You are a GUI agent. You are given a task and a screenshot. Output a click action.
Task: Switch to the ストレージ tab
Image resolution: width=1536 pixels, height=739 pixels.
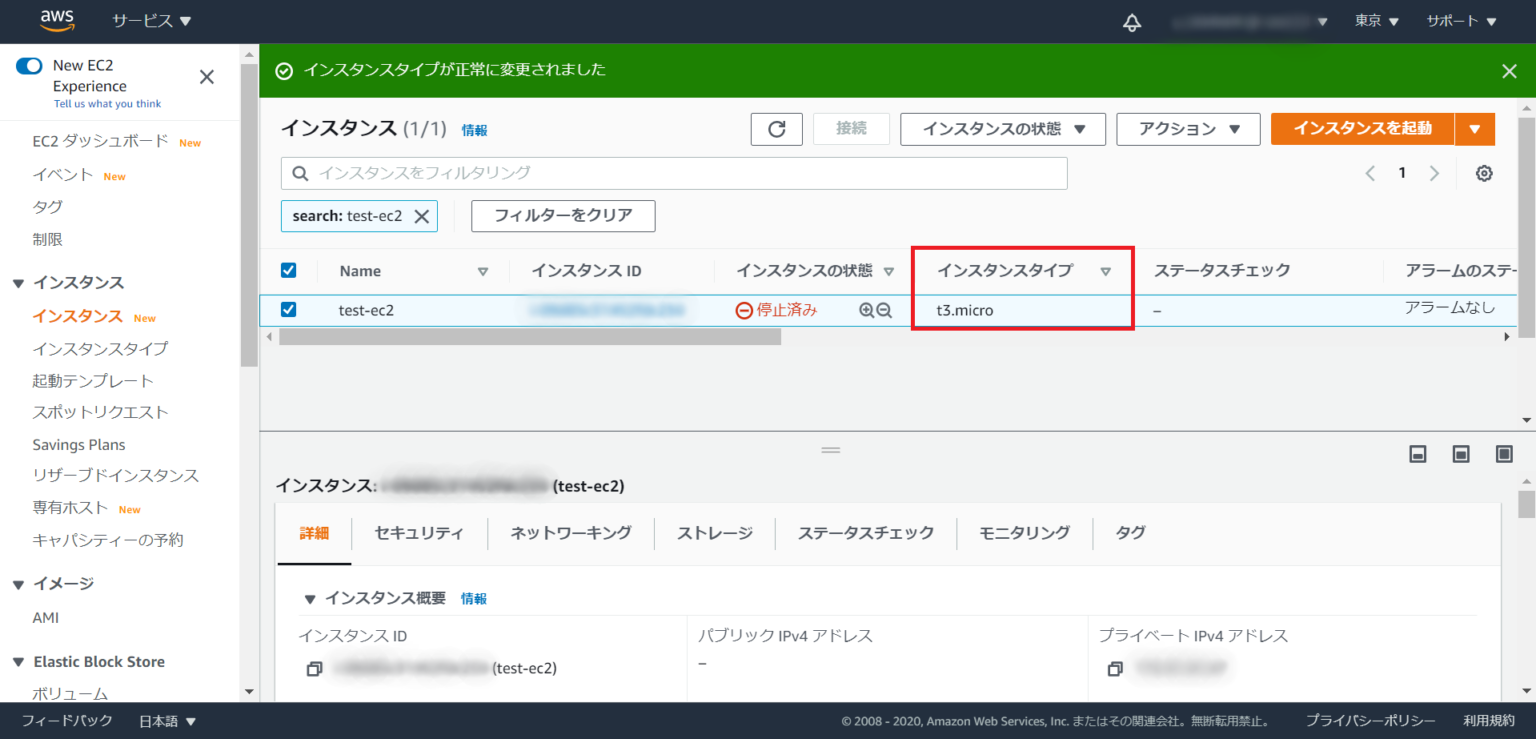click(714, 532)
